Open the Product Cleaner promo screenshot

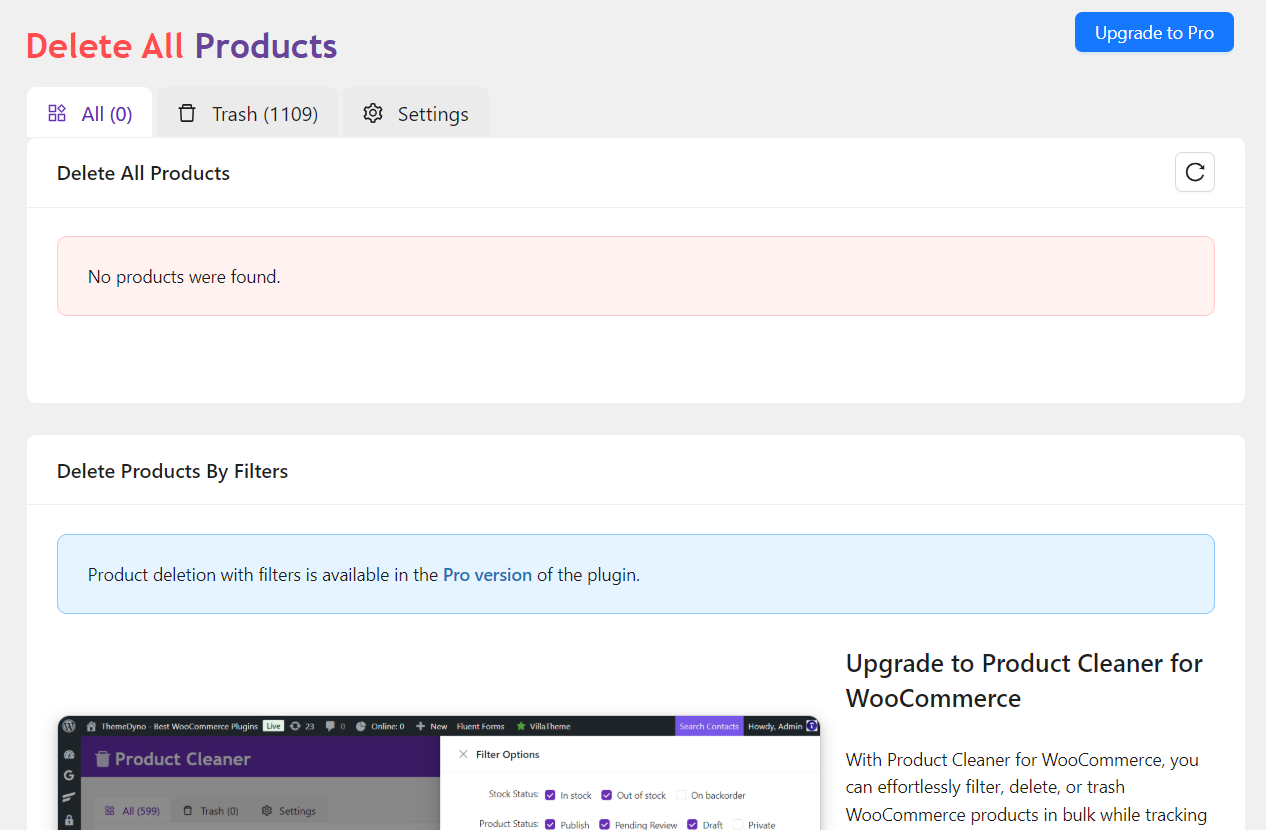click(x=438, y=772)
